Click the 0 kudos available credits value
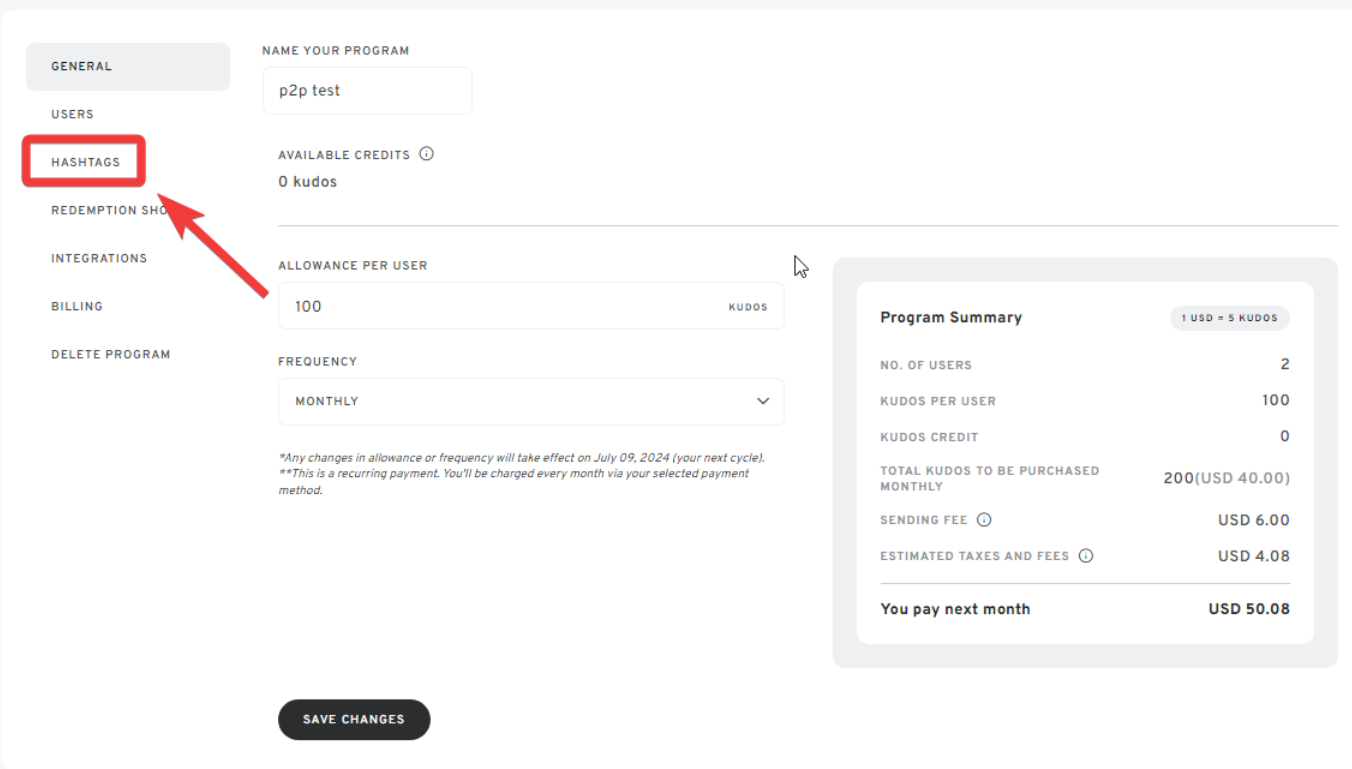 point(307,182)
